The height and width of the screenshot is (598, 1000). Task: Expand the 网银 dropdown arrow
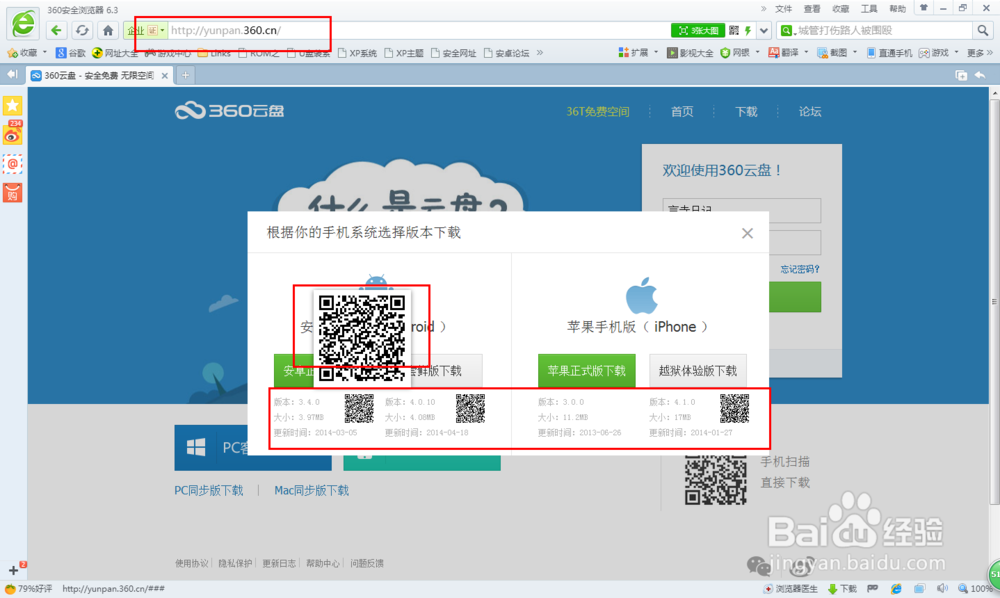click(x=757, y=52)
